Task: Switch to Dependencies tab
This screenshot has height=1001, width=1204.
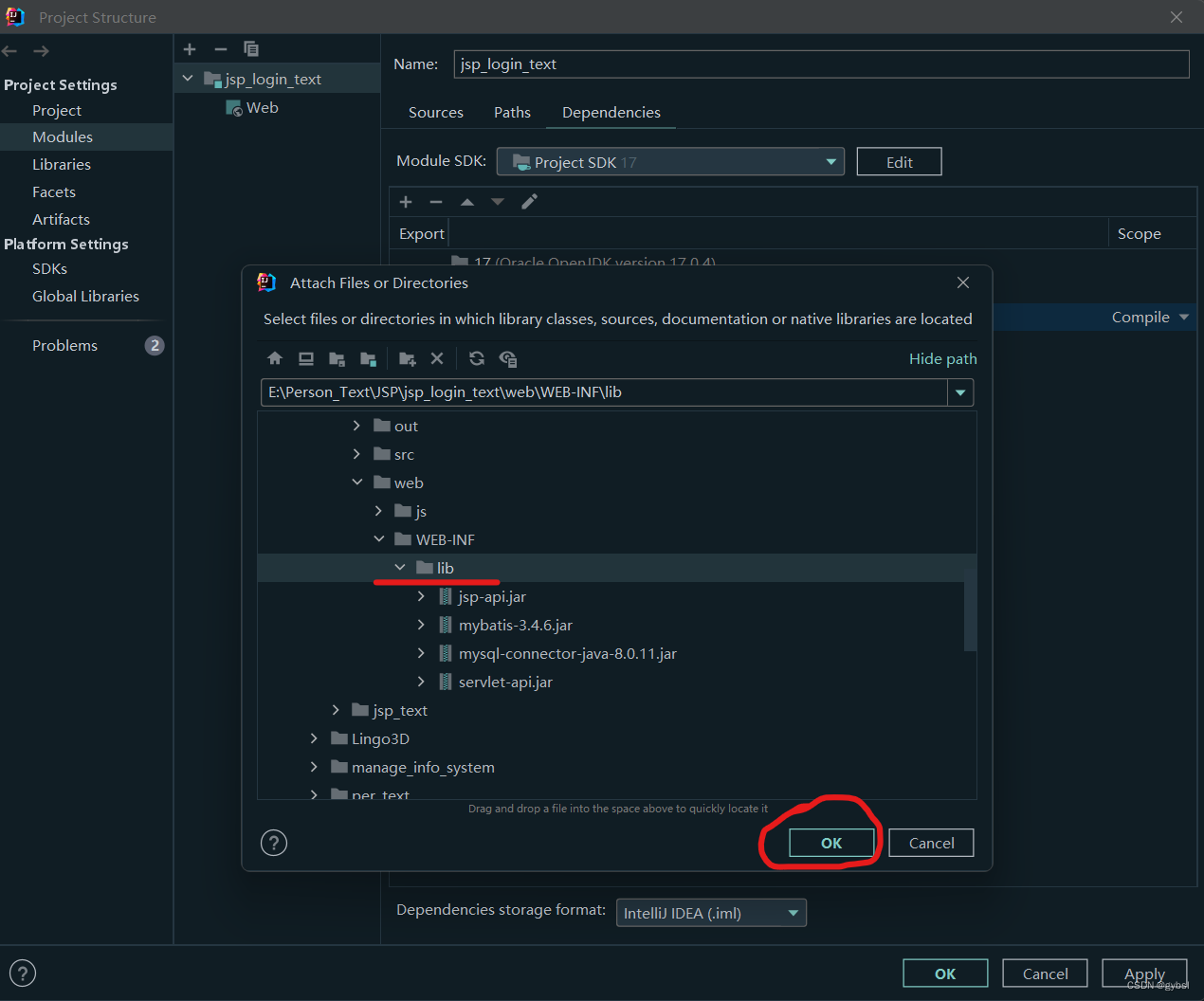Action: tap(611, 112)
